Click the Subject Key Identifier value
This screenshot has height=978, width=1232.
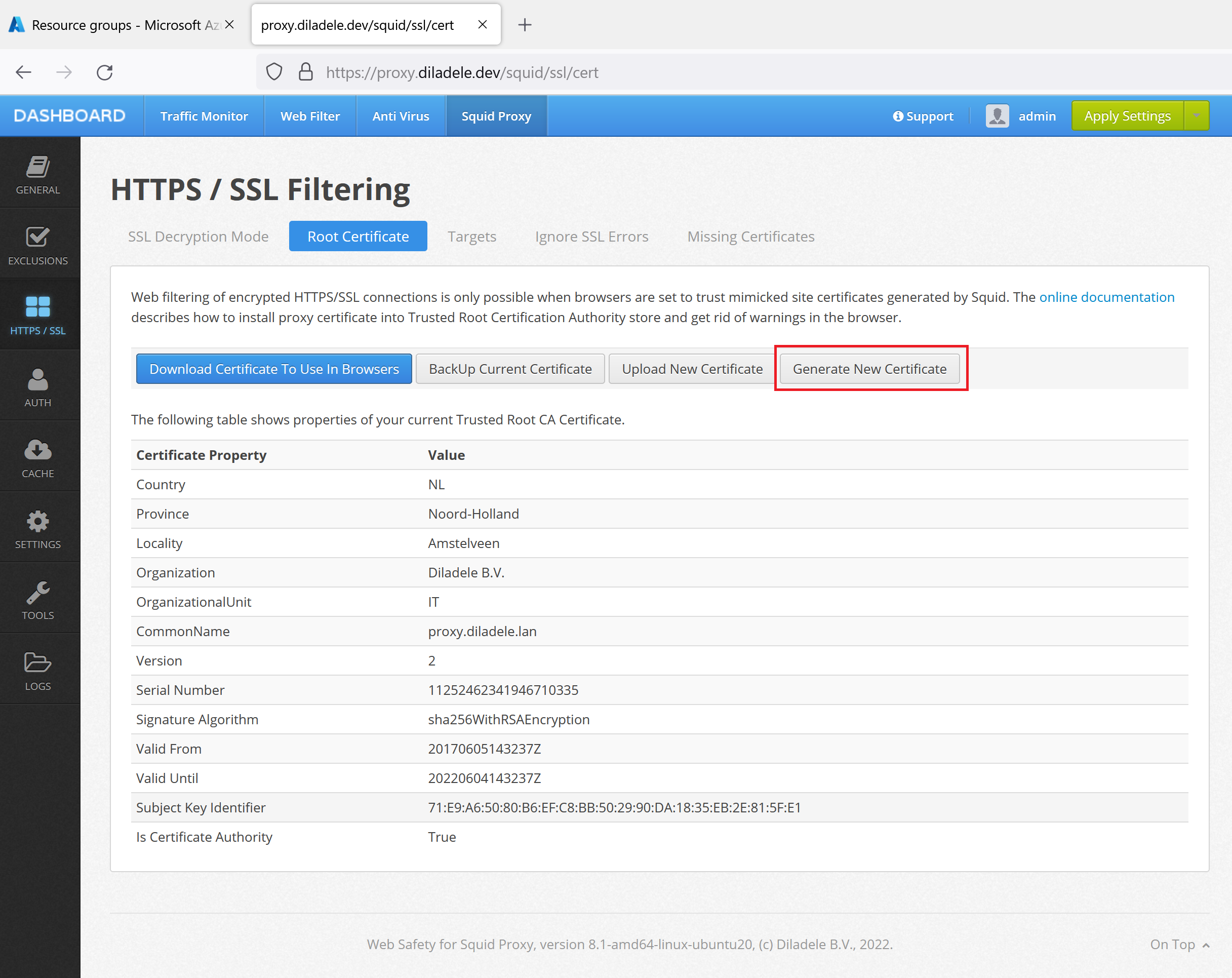coord(614,807)
